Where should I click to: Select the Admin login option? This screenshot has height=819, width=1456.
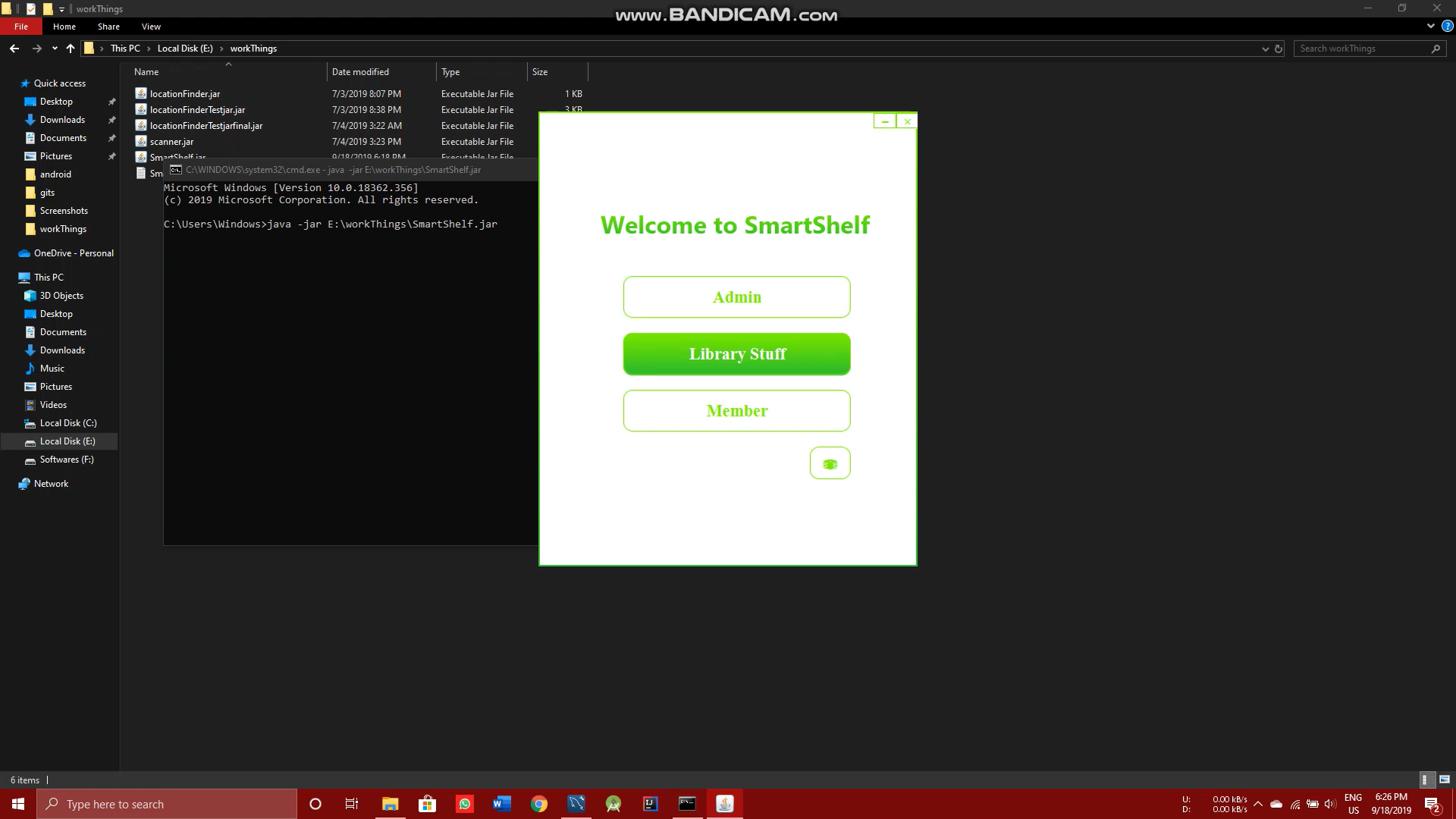(x=736, y=297)
